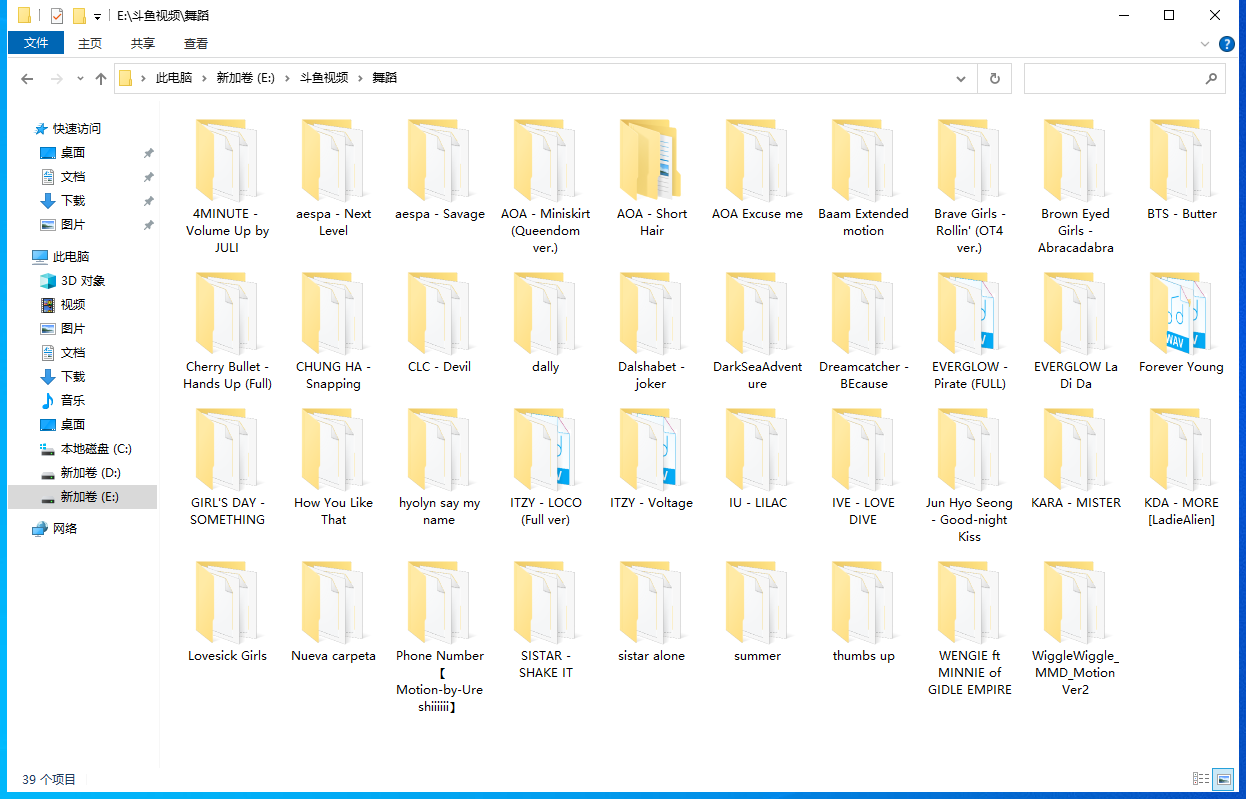The height and width of the screenshot is (799, 1246).
Task: Select the WiggleWiggle_MMD_Motion Ver2 folder
Action: click(x=1075, y=628)
